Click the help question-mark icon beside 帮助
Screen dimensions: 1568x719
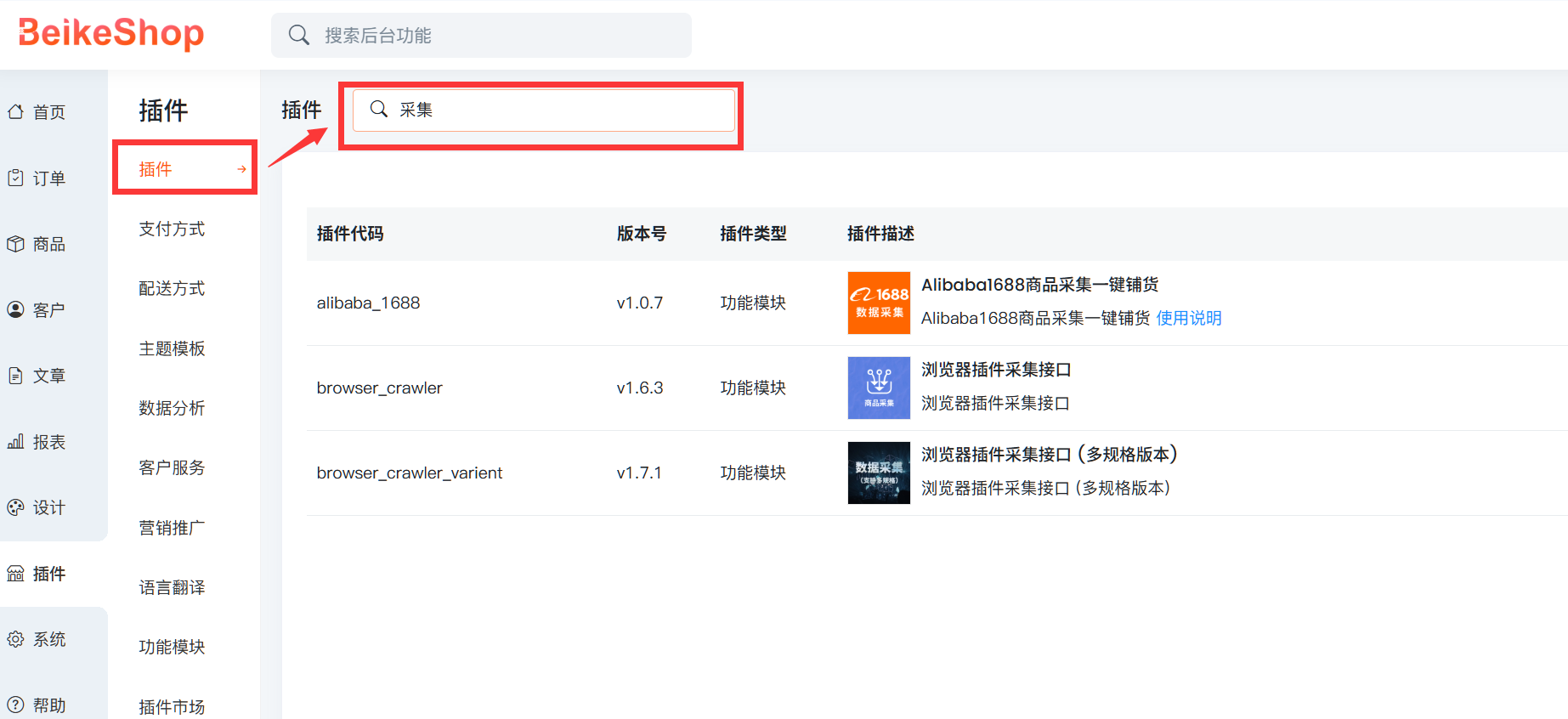tap(15, 705)
